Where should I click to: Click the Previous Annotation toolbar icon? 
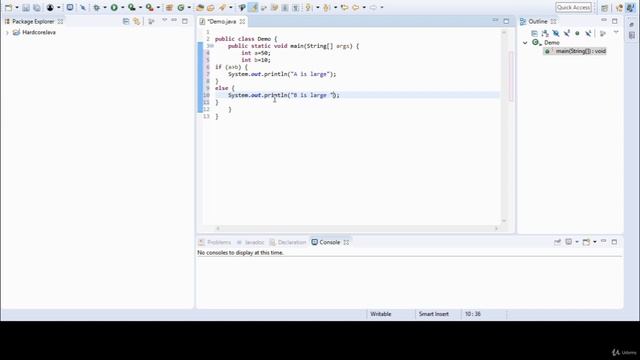click(x=327, y=7)
